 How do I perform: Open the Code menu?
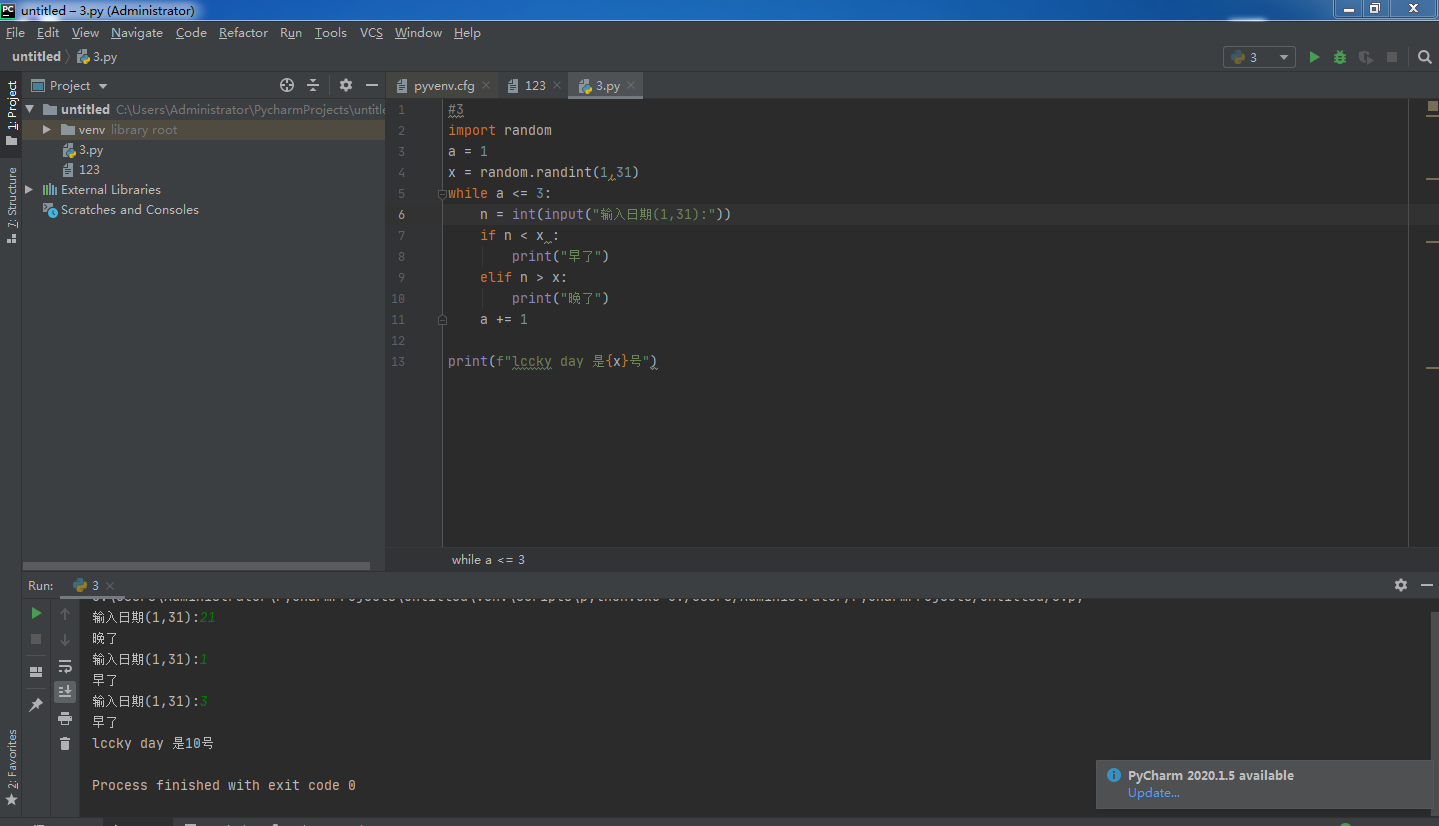coord(191,33)
